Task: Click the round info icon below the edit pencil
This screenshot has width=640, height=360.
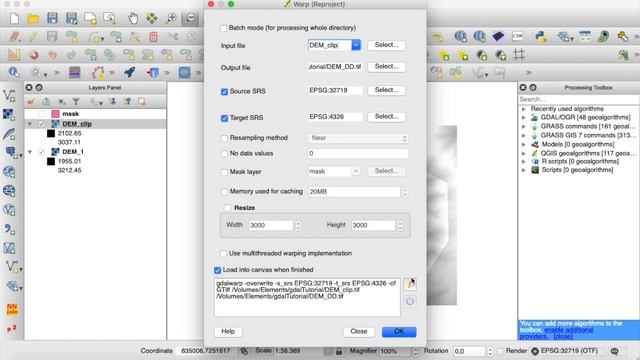Action: click(x=410, y=302)
